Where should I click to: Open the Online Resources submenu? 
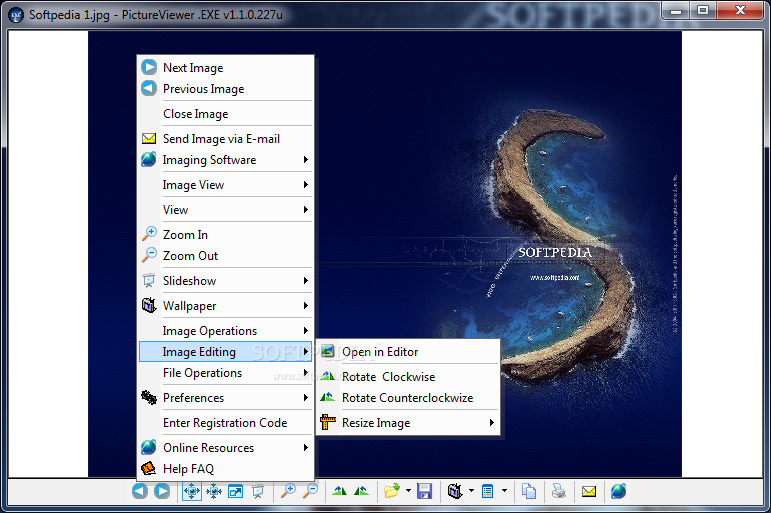pyautogui.click(x=226, y=448)
